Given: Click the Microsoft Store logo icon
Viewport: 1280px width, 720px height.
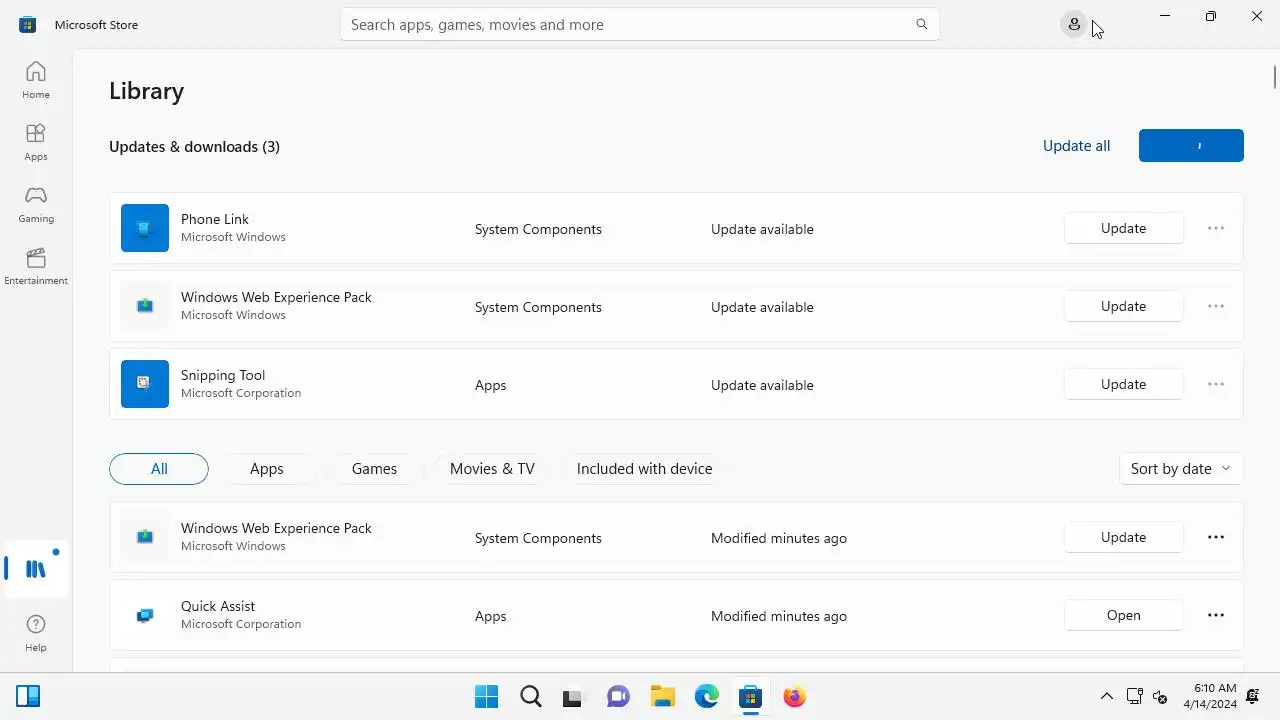Looking at the screenshot, I should pyautogui.click(x=28, y=24).
